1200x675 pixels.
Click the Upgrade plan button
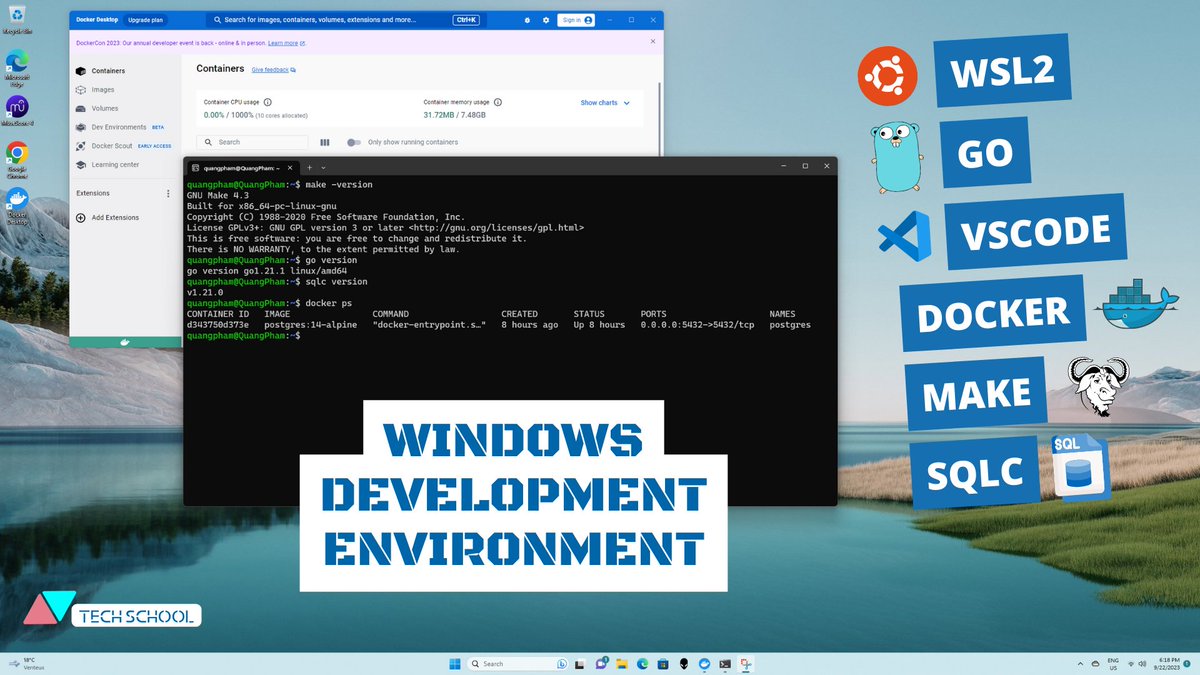[x=144, y=20]
